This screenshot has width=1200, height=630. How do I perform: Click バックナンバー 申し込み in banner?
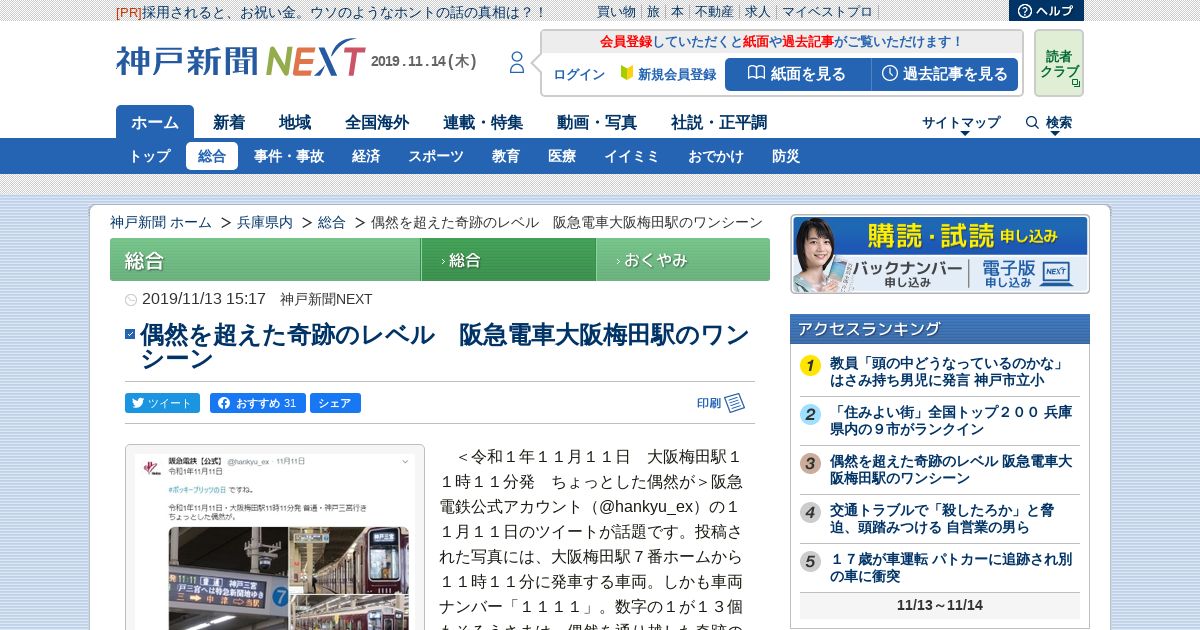907,274
